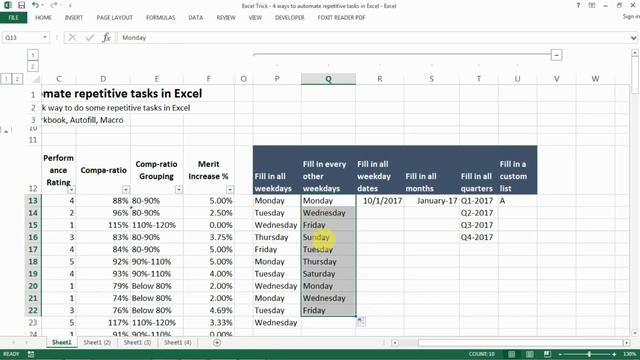Click cell containing Sunday
Image resolution: width=640 pixels, height=360 pixels.
(x=328, y=238)
